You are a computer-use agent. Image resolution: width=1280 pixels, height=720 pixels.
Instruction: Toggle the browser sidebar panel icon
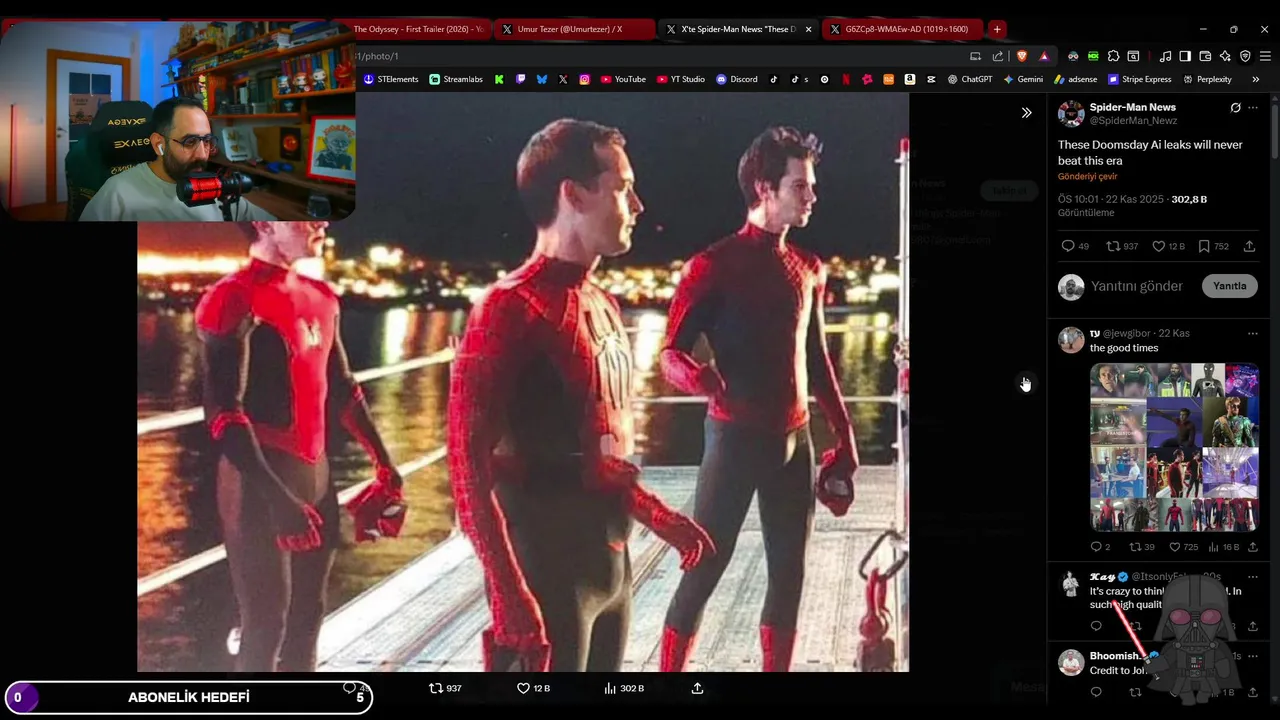(x=1185, y=56)
